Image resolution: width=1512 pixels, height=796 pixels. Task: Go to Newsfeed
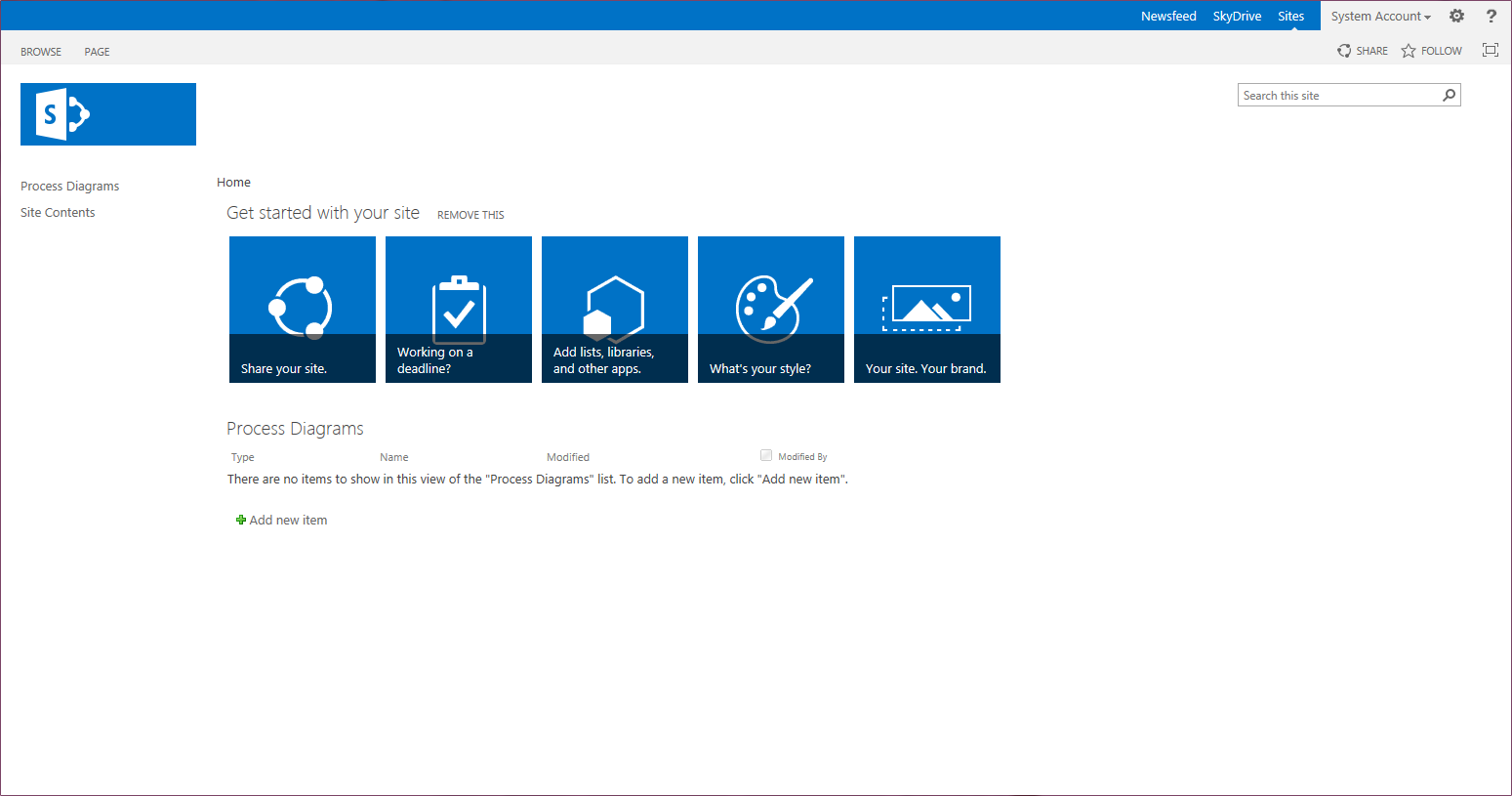click(1168, 16)
